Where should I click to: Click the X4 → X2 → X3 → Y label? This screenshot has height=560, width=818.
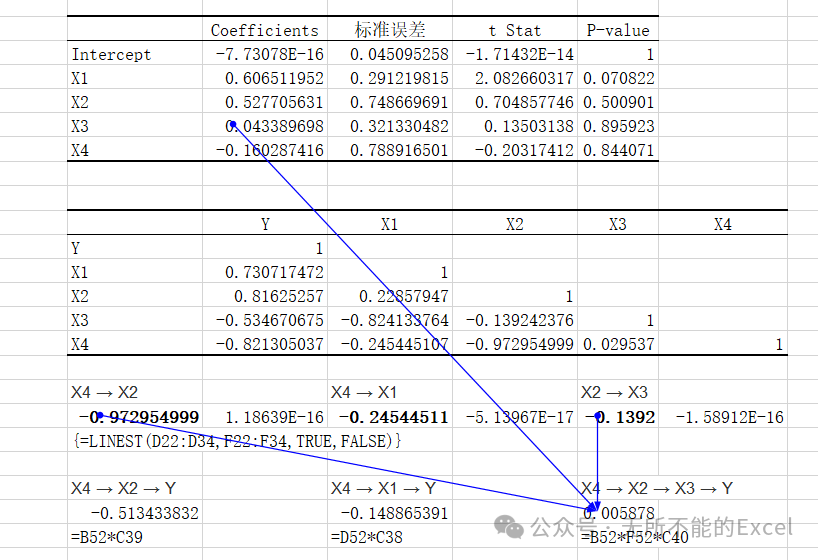point(657,488)
